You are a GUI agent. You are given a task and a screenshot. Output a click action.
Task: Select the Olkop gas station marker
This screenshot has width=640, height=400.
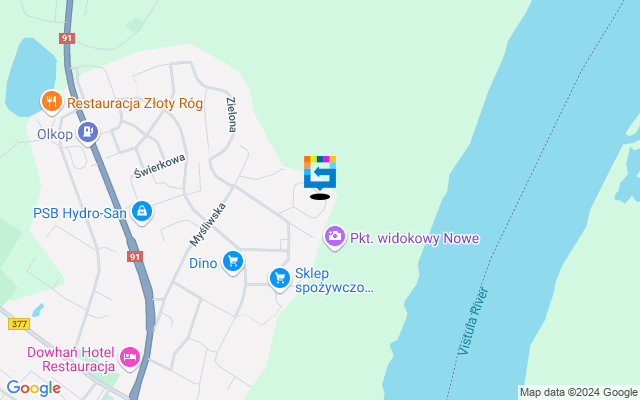tap(88, 133)
